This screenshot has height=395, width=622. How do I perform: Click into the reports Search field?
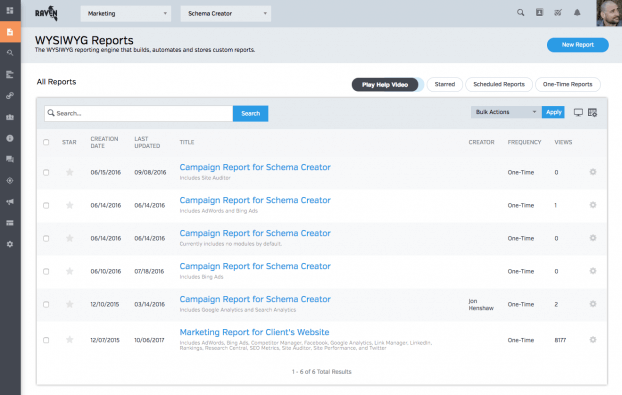(x=138, y=113)
